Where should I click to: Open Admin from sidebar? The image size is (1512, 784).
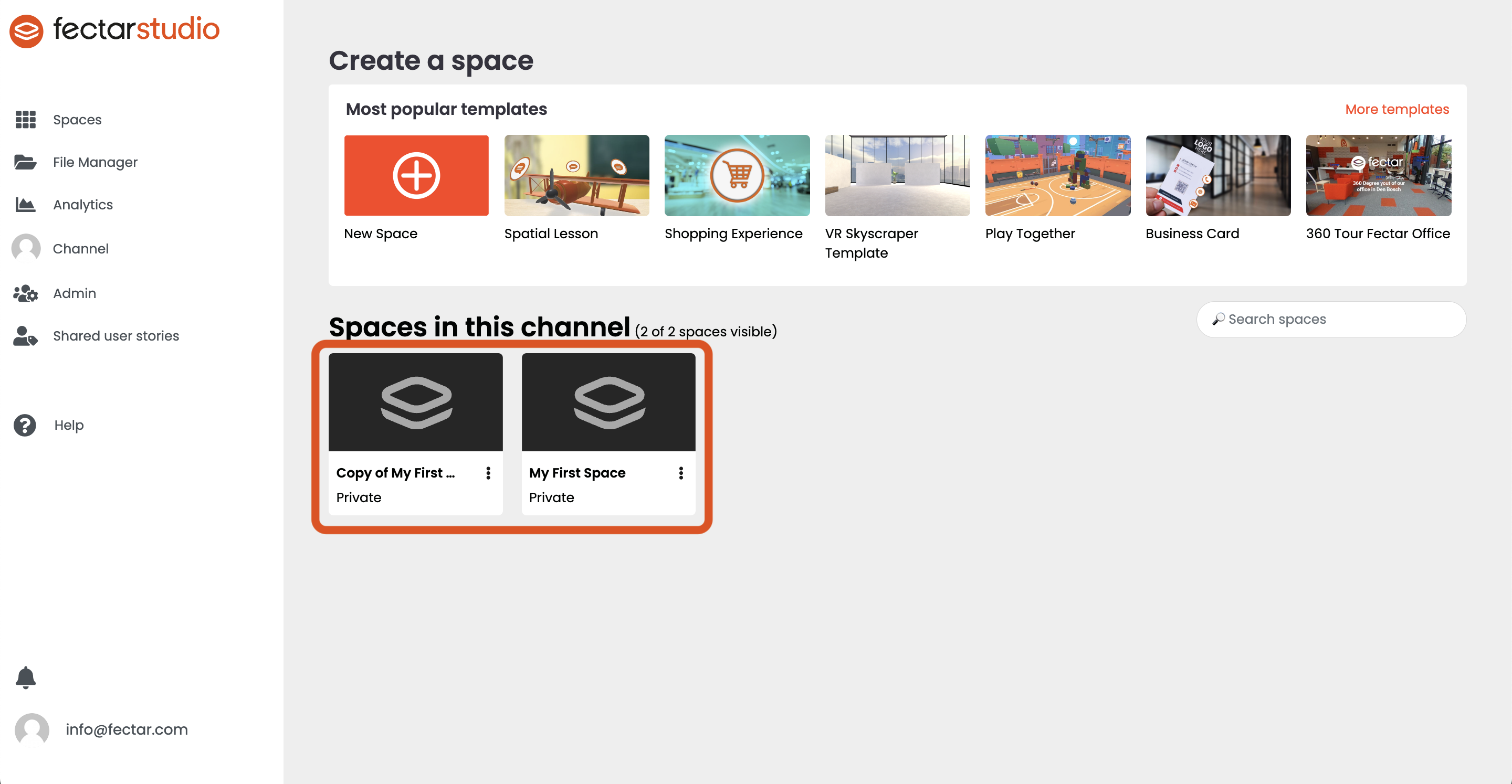point(75,293)
